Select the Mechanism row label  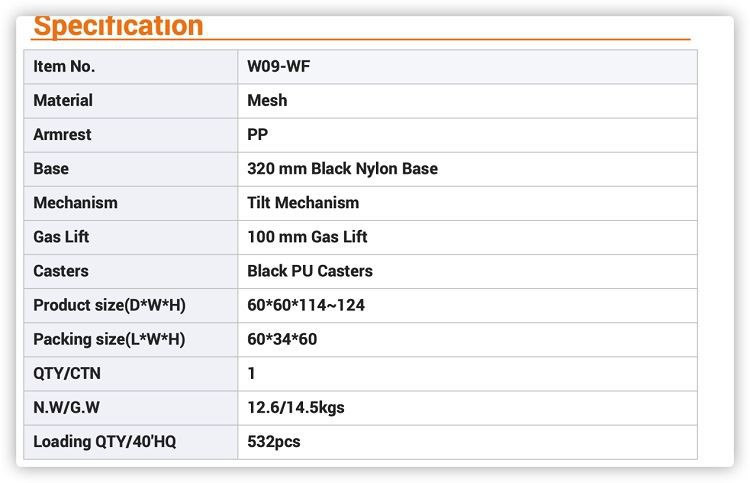pos(75,202)
